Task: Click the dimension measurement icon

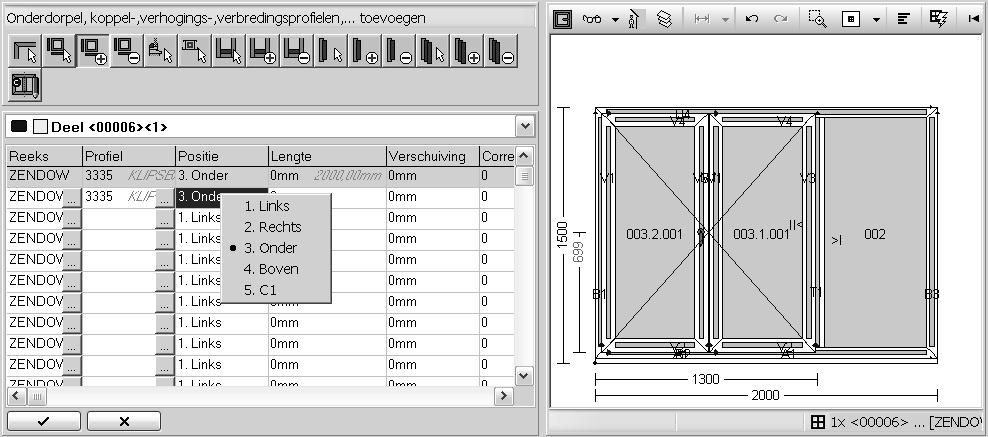Action: (702, 19)
